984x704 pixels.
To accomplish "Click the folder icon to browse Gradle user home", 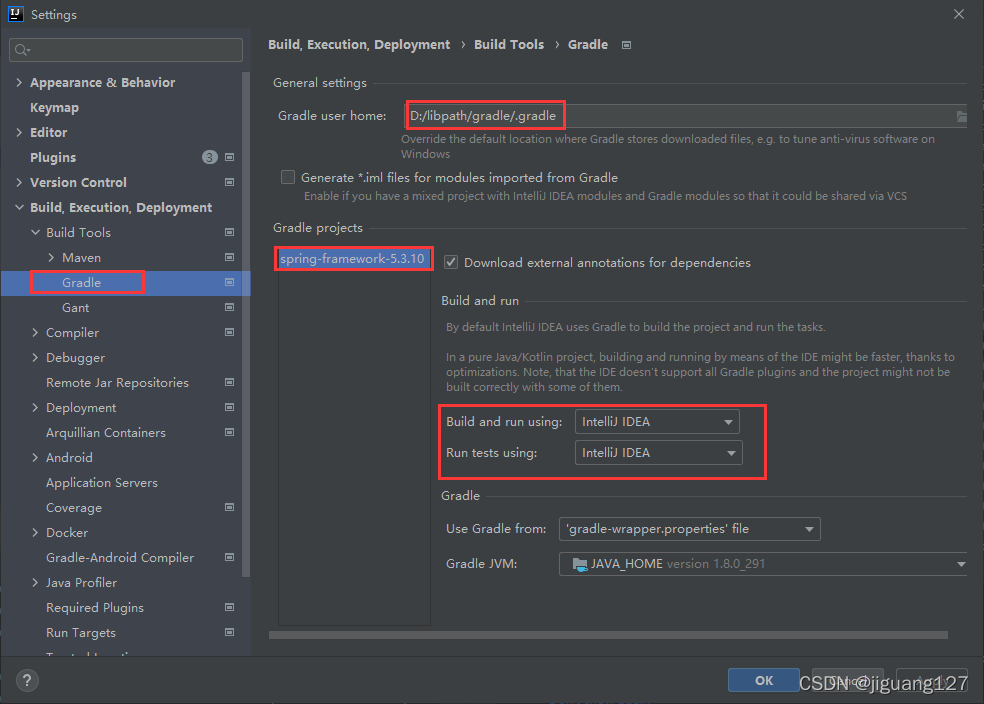I will click(962, 115).
